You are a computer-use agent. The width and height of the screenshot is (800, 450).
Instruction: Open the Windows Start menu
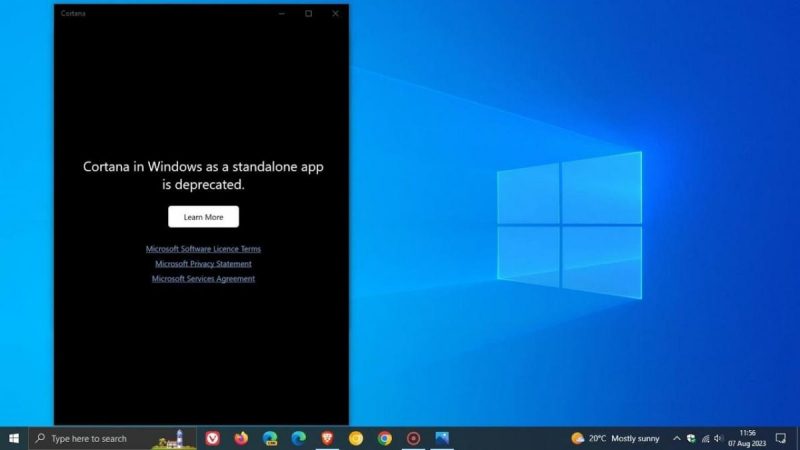pos(14,438)
